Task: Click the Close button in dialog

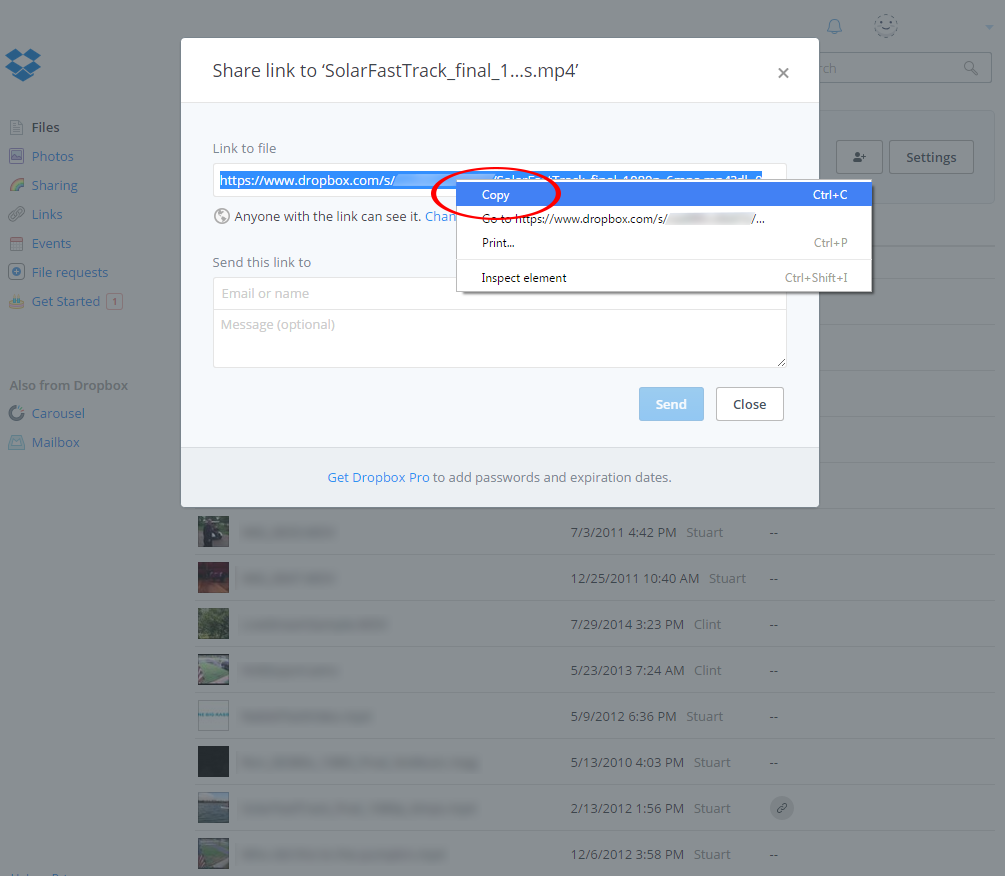Action: [x=749, y=404]
